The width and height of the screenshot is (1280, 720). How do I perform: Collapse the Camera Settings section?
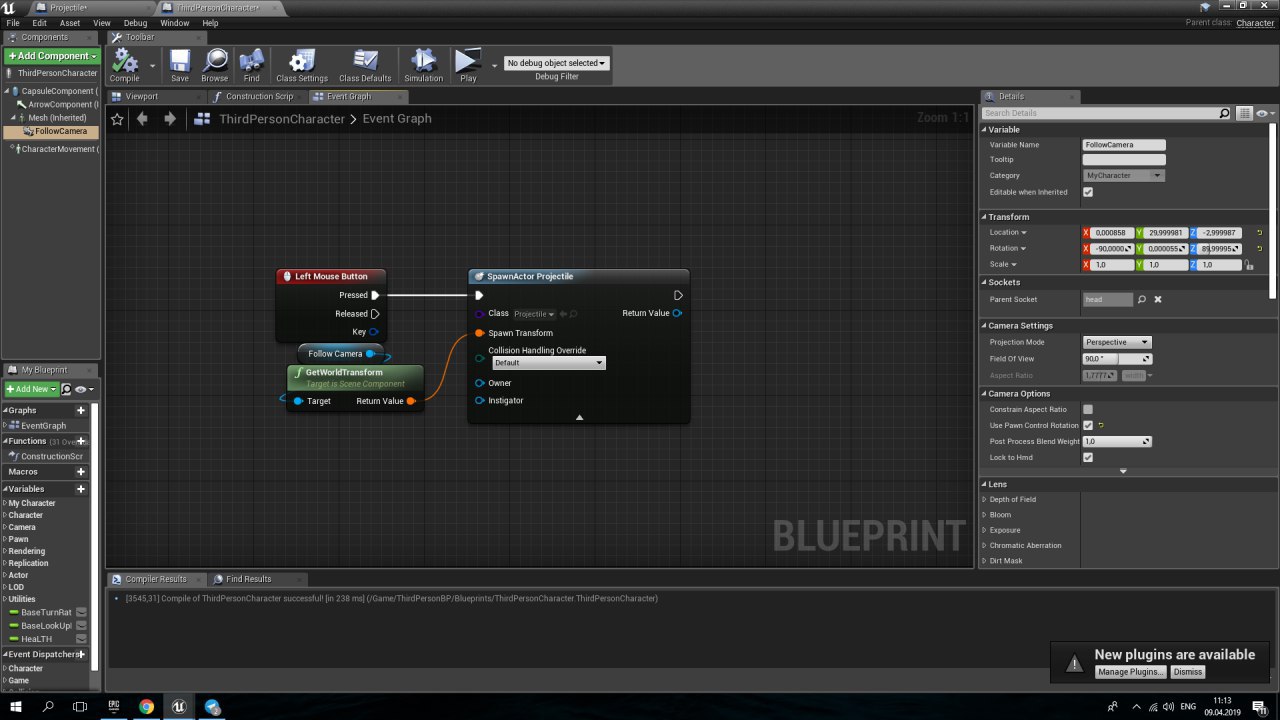[x=984, y=326]
